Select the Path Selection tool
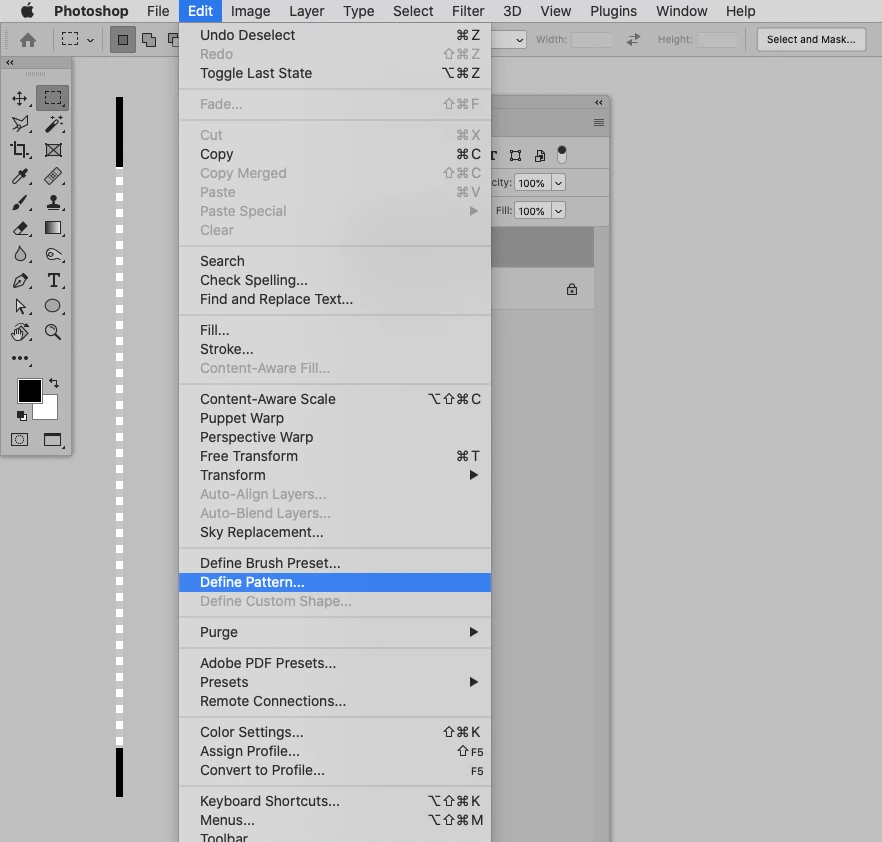This screenshot has width=882, height=842. [20, 306]
